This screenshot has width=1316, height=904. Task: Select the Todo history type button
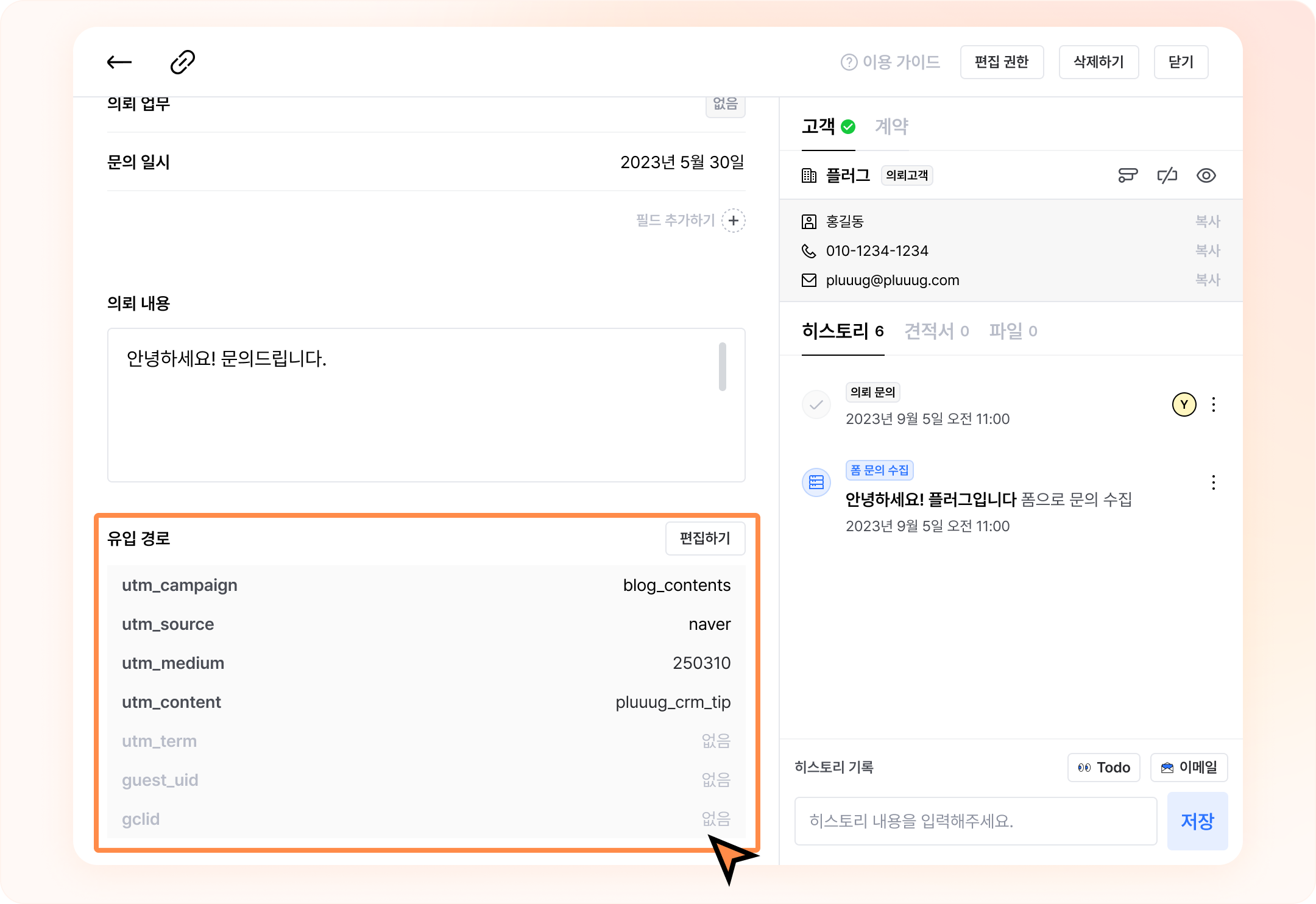pyautogui.click(x=1103, y=768)
